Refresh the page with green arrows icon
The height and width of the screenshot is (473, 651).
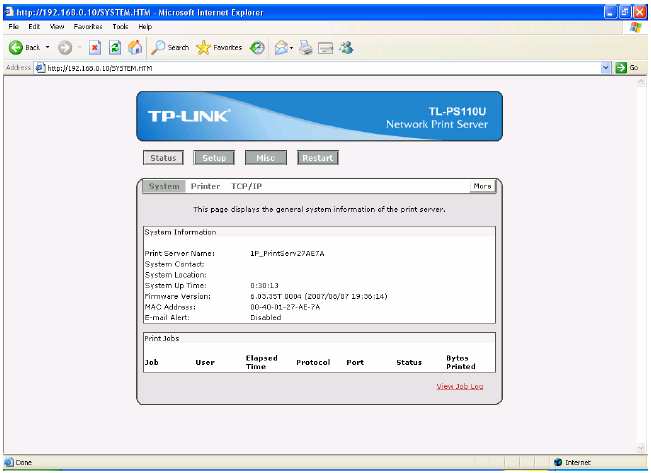coord(115,48)
